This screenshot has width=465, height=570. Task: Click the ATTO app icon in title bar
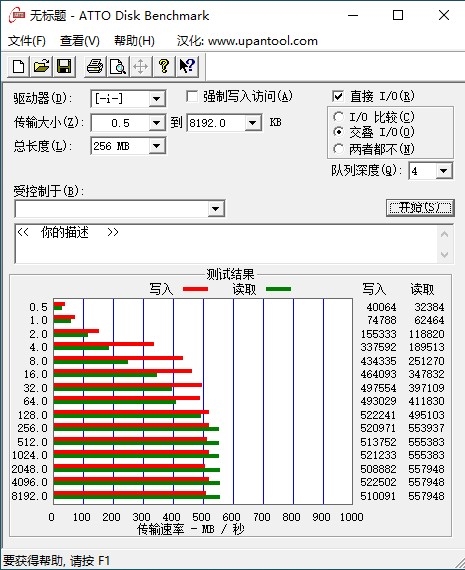pos(17,16)
